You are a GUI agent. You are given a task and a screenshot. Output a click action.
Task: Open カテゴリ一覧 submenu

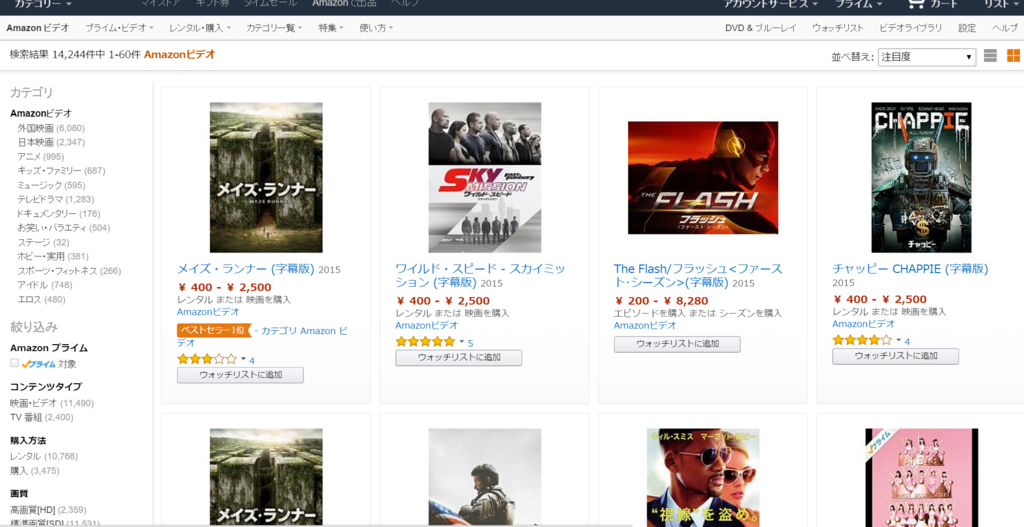274,28
